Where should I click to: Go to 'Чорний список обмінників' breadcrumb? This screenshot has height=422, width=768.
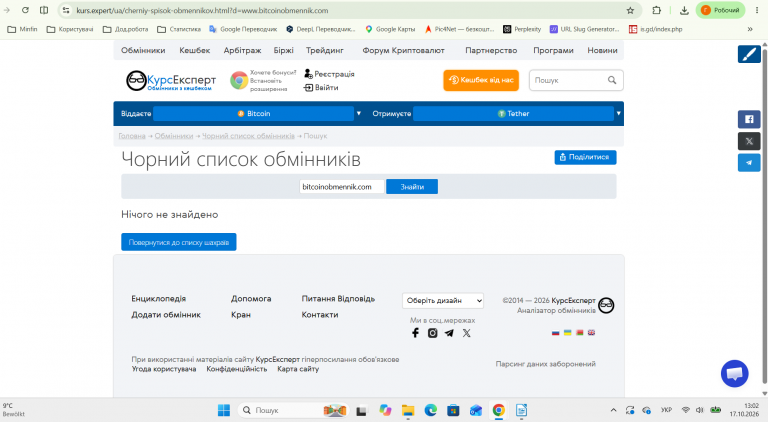[248, 136]
